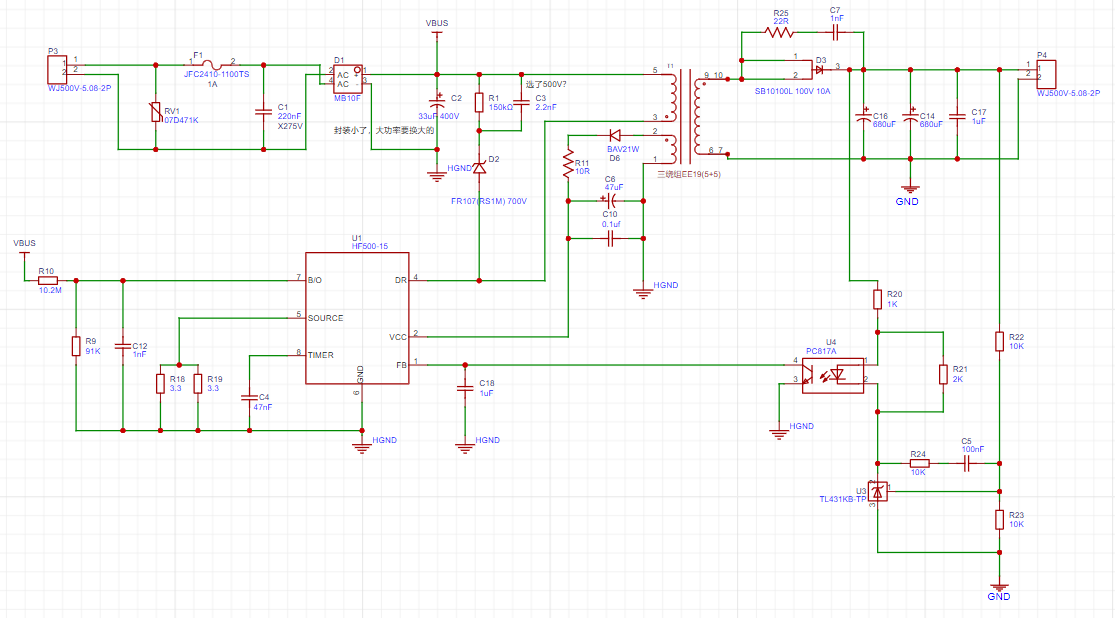1115x618 pixels.
Task: Select the U4 optocoupler symbol
Action: pyautogui.click(x=833, y=375)
